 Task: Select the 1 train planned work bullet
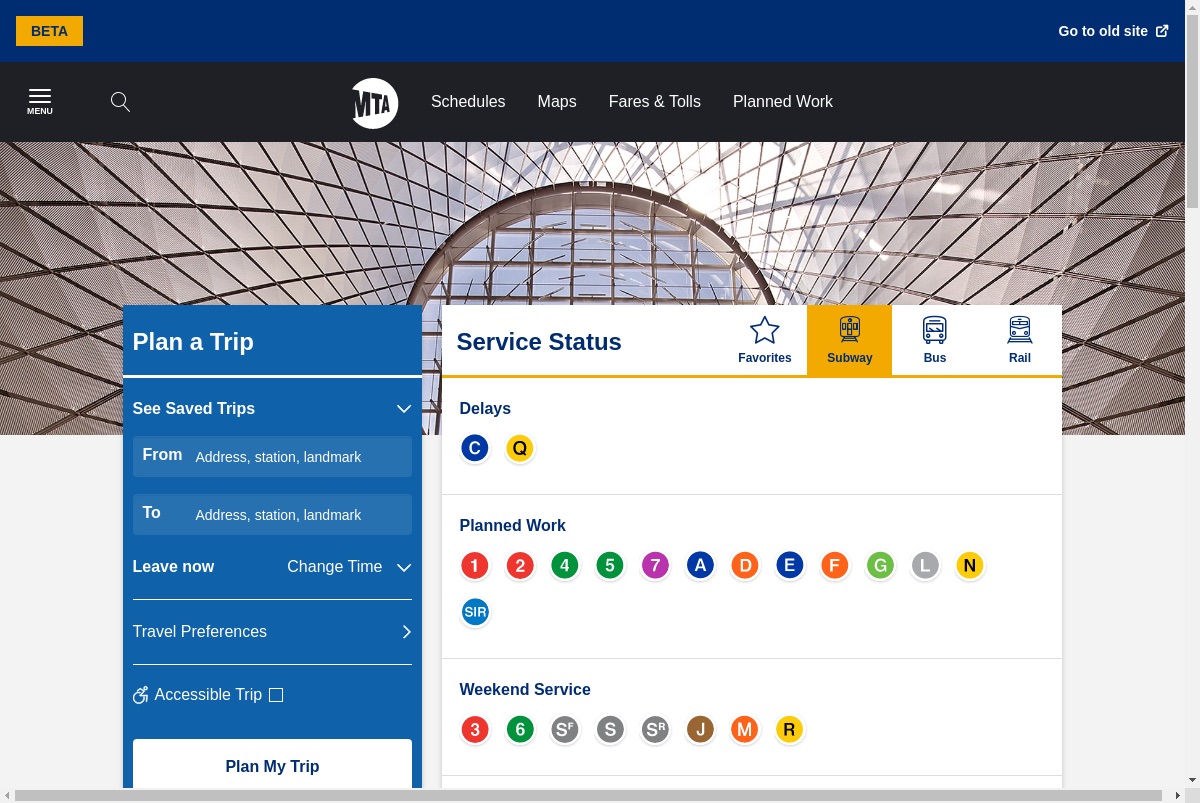(x=475, y=566)
